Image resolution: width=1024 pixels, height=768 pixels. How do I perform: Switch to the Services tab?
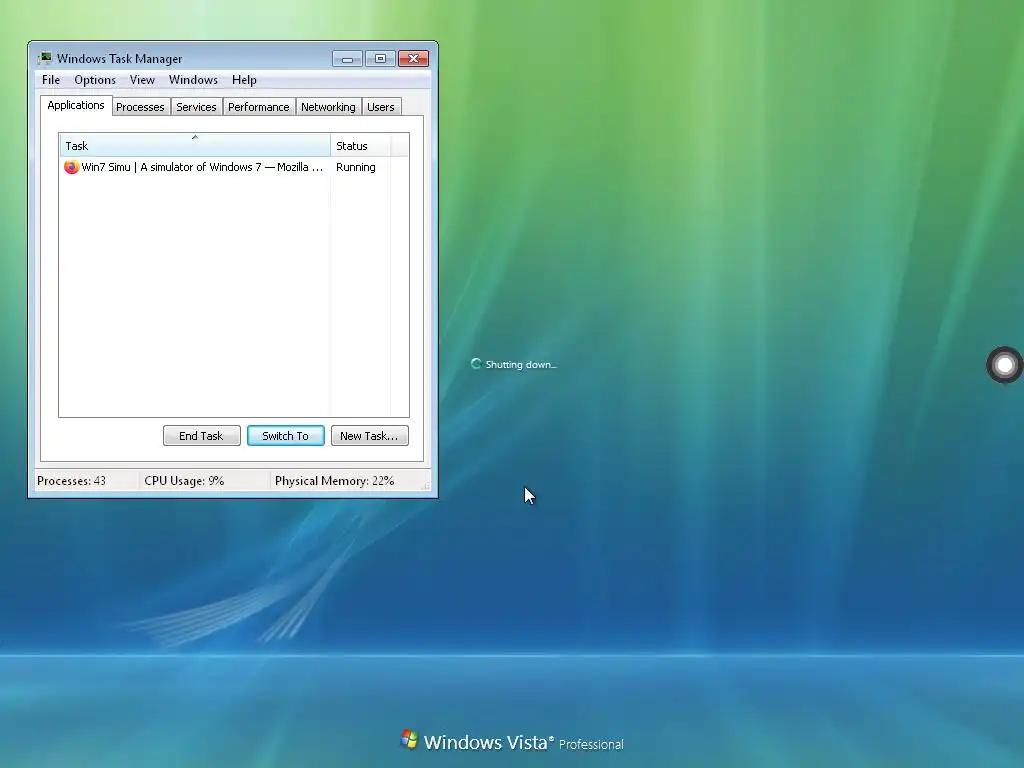point(196,107)
